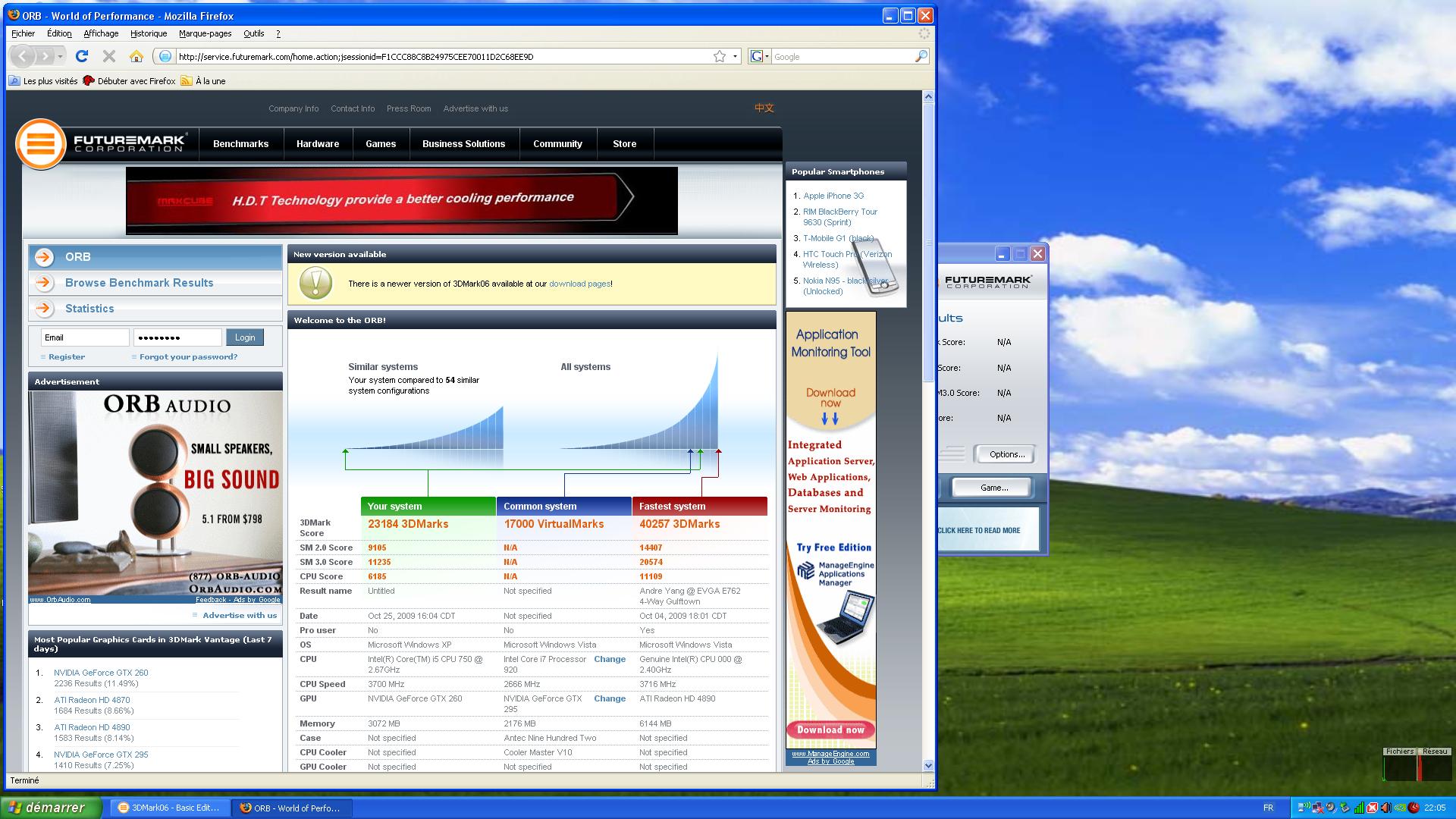The image size is (1456, 819).
Task: Click the Store navigation tab
Action: [x=624, y=143]
